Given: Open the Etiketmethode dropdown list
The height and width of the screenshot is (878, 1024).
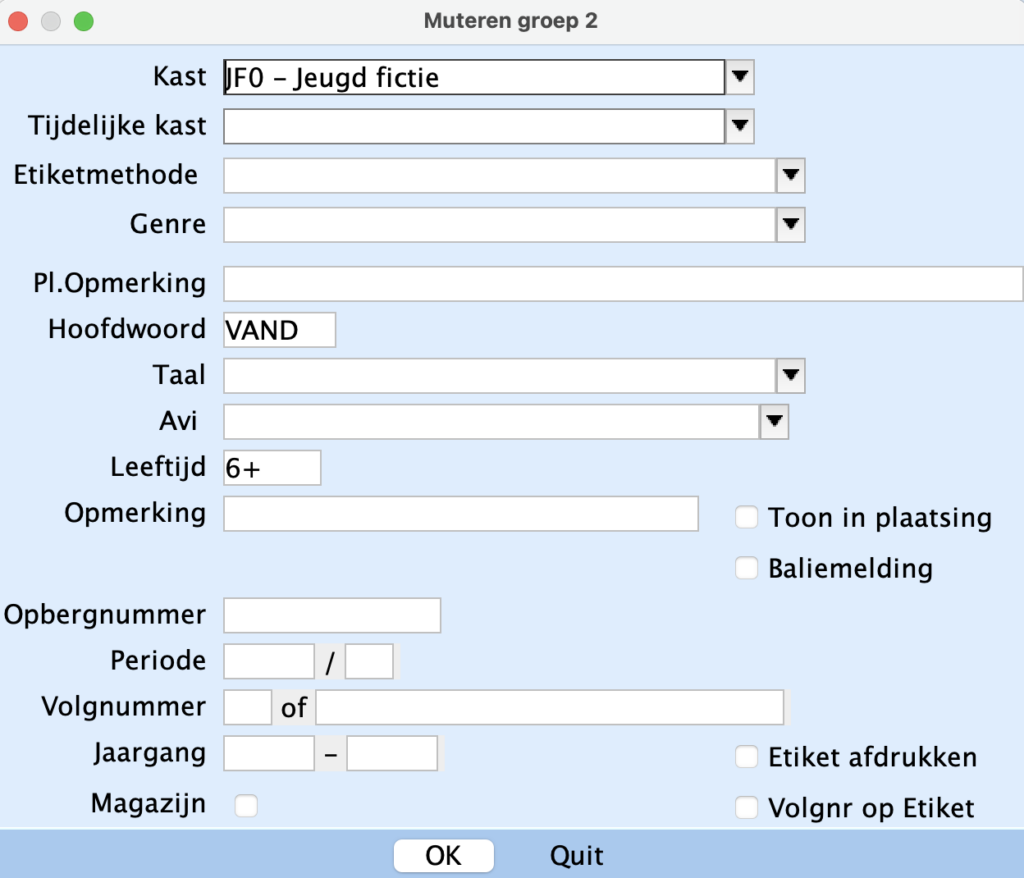Looking at the screenshot, I should point(791,176).
